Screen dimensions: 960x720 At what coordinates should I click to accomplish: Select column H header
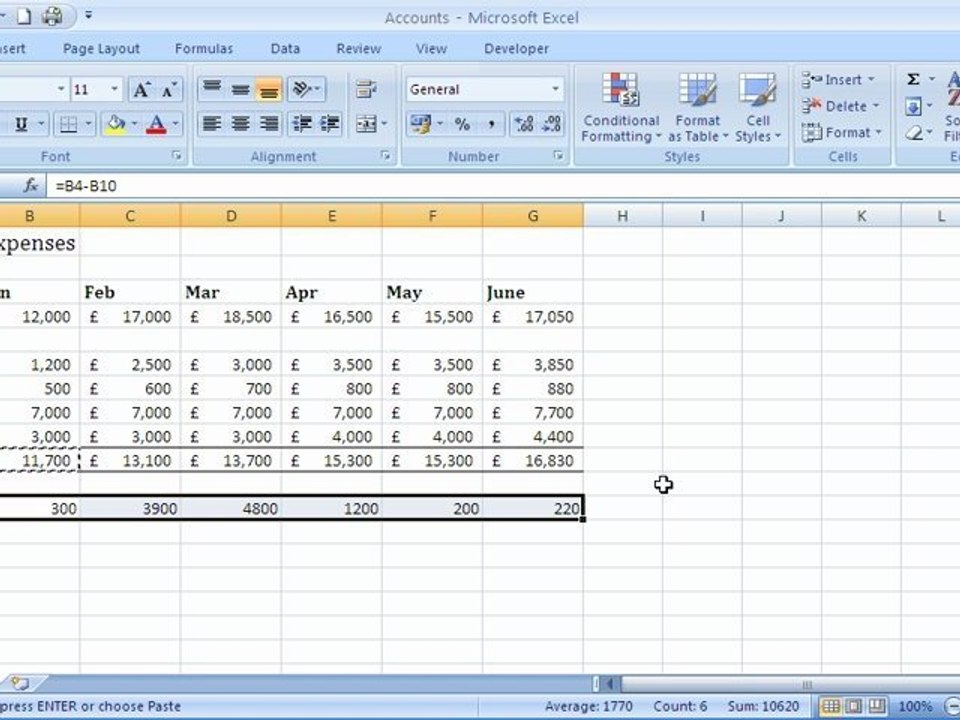pyautogui.click(x=623, y=216)
